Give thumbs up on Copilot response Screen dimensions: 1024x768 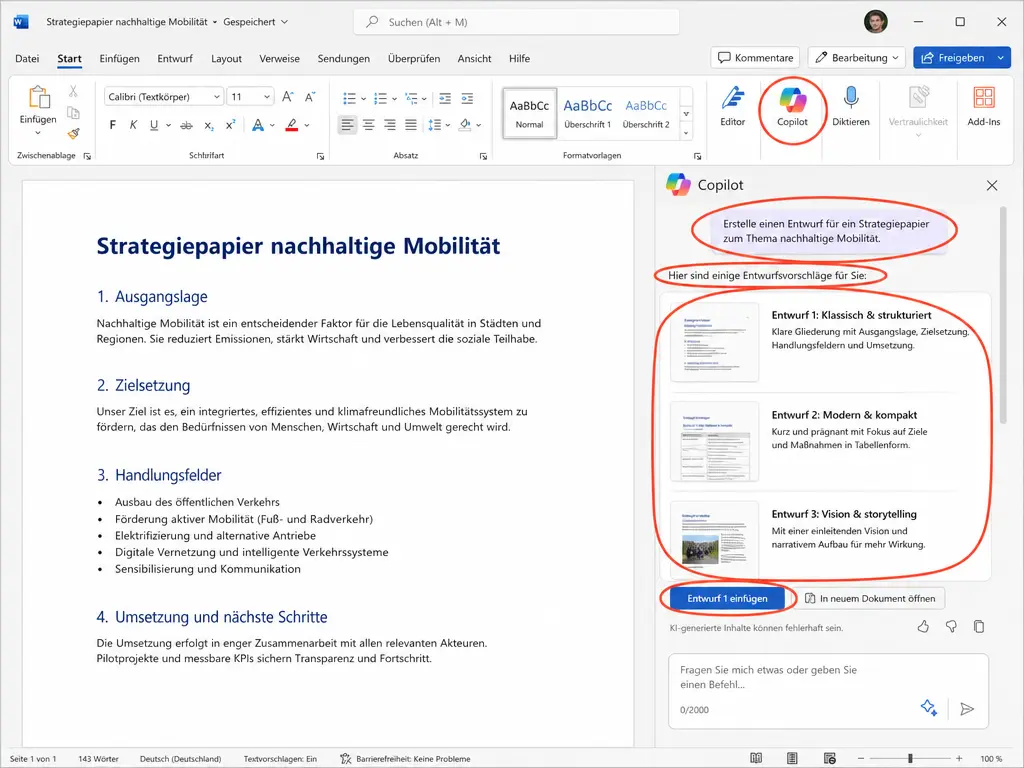click(923, 626)
